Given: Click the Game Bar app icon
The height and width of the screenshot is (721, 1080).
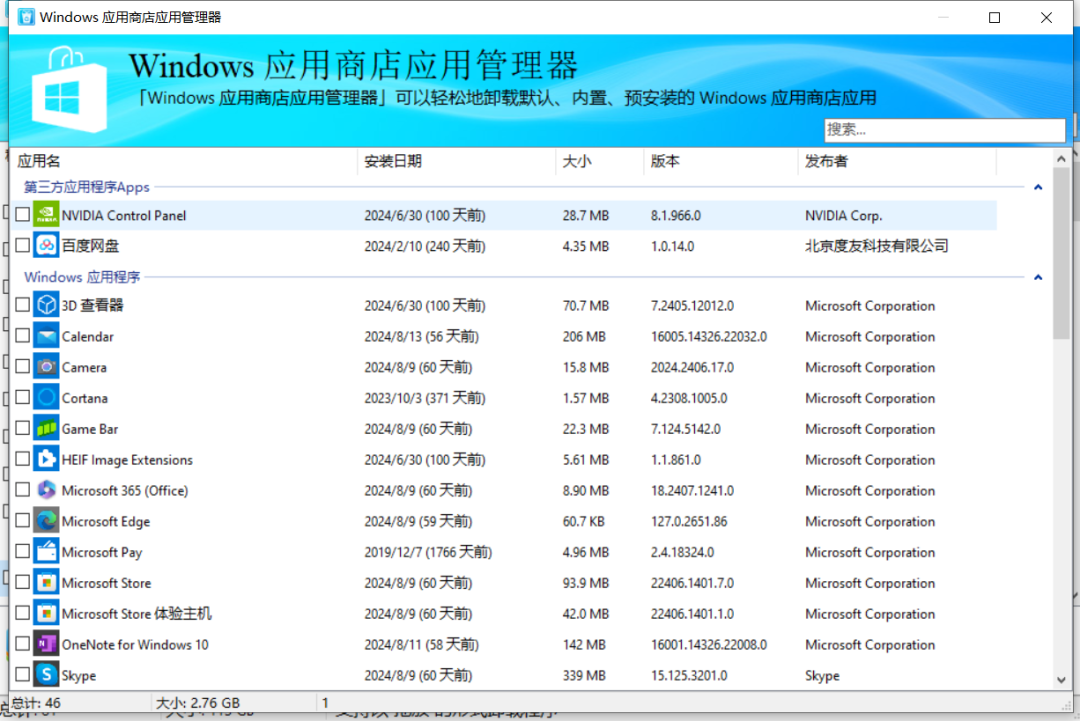Looking at the screenshot, I should pos(46,428).
